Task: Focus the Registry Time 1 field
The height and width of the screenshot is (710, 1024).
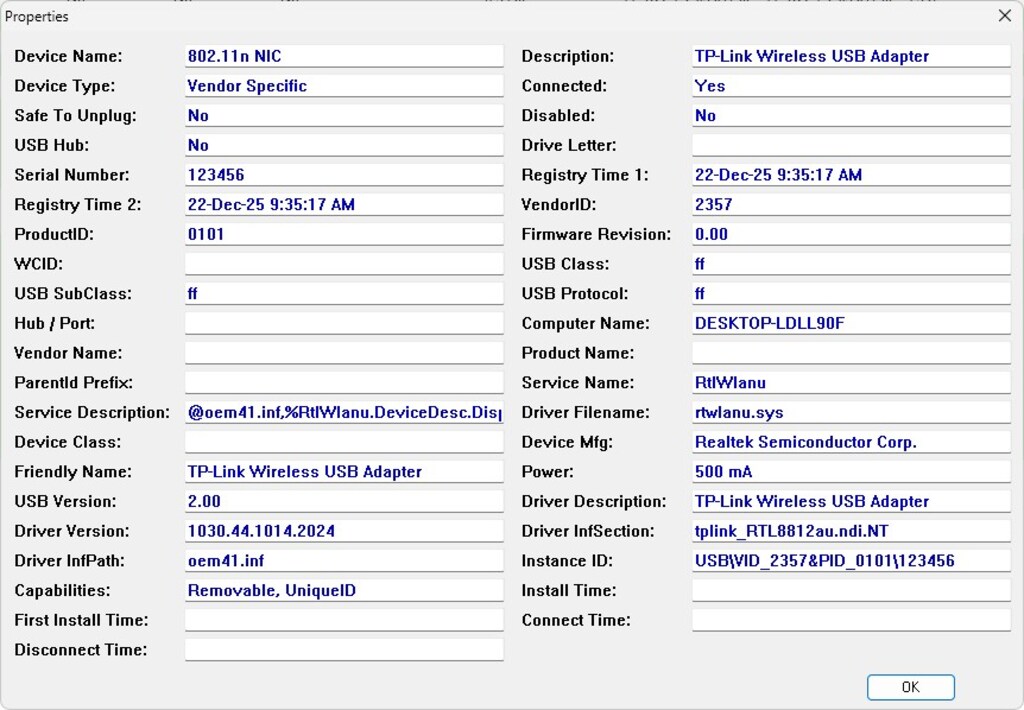Action: (851, 175)
